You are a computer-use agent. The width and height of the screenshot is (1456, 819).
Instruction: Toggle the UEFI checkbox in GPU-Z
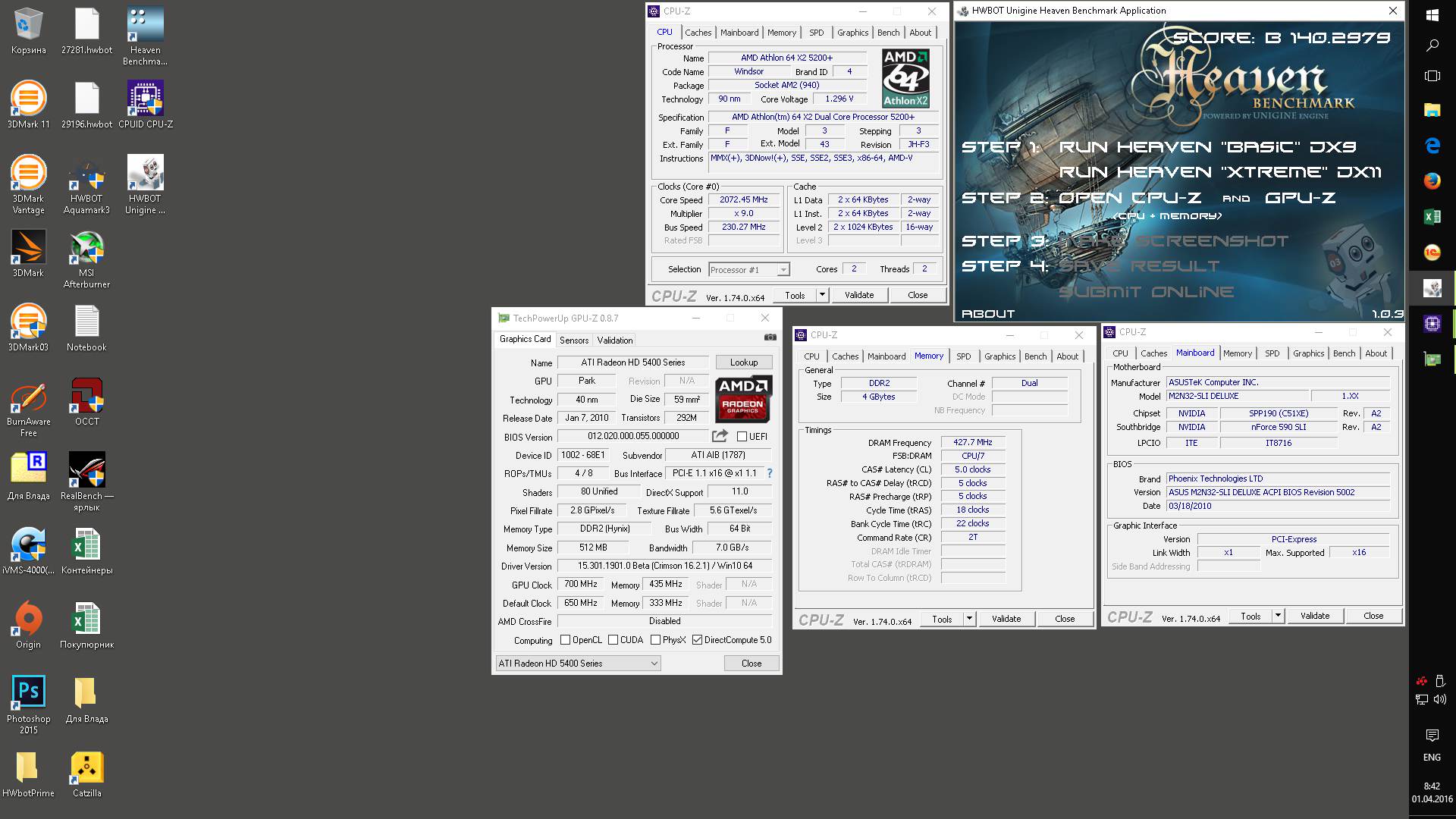pyautogui.click(x=742, y=437)
